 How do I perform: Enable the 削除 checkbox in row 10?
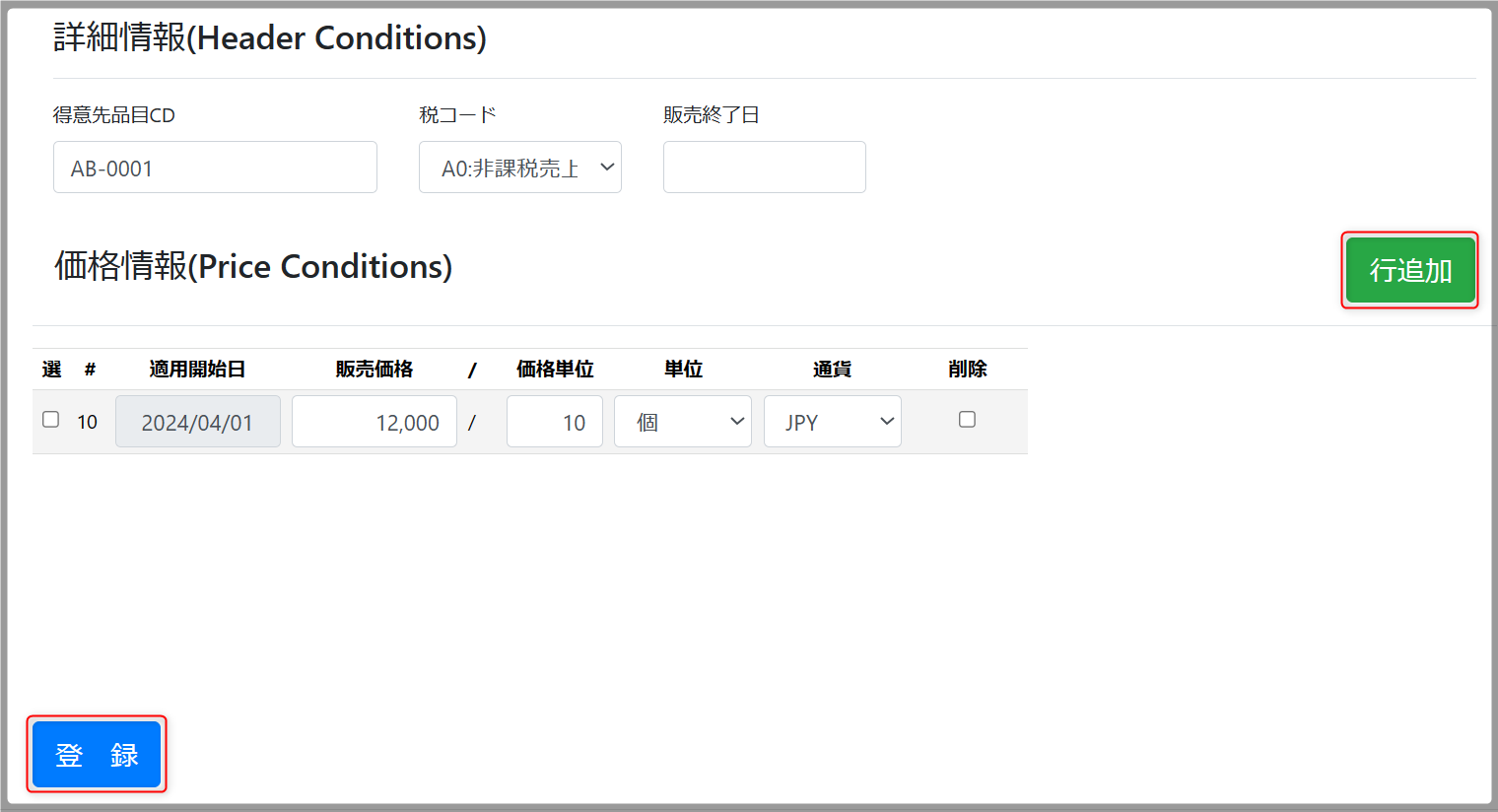pyautogui.click(x=967, y=420)
